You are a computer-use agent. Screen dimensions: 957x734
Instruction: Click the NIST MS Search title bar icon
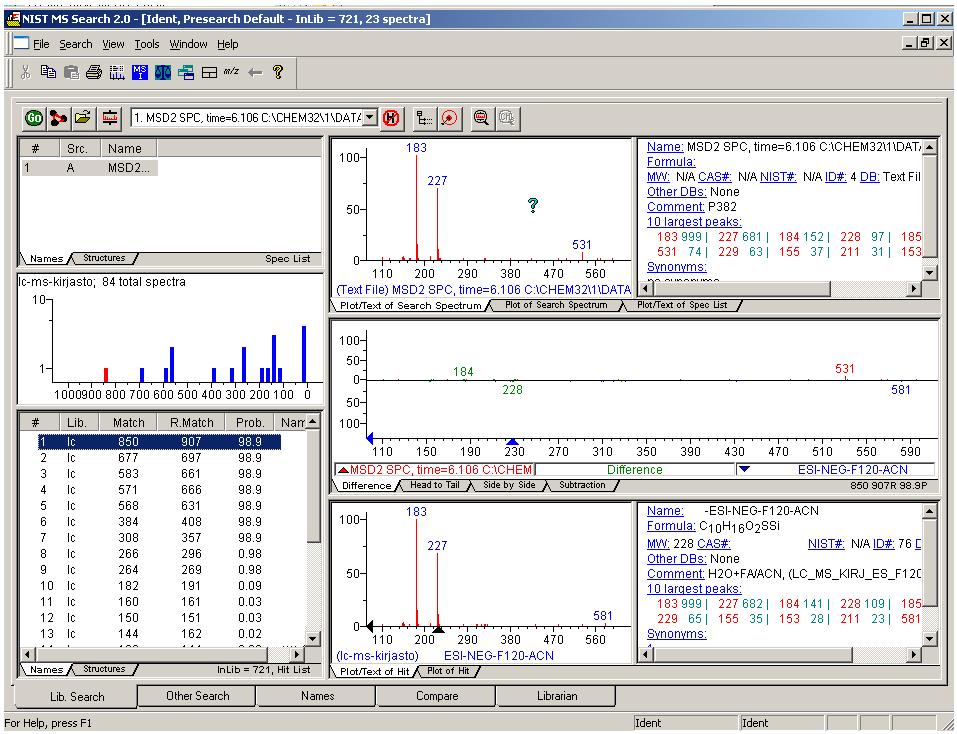tap(13, 19)
